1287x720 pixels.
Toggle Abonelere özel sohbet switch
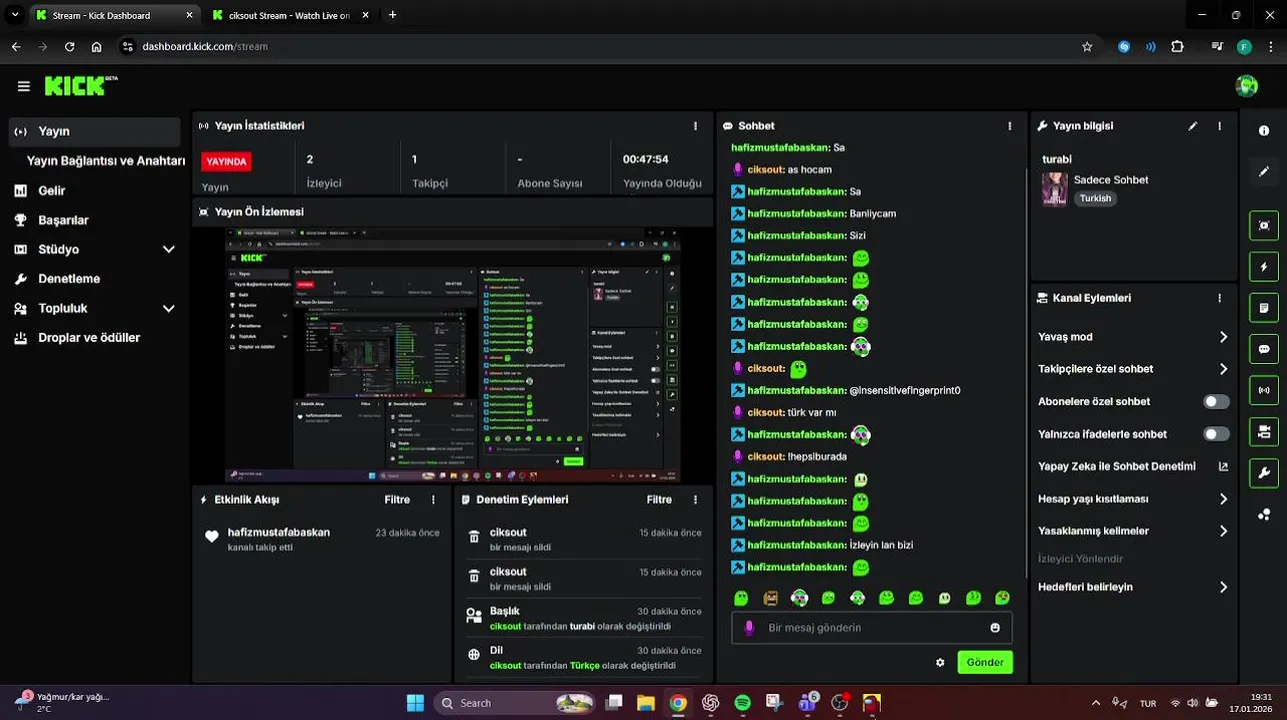coord(1216,401)
